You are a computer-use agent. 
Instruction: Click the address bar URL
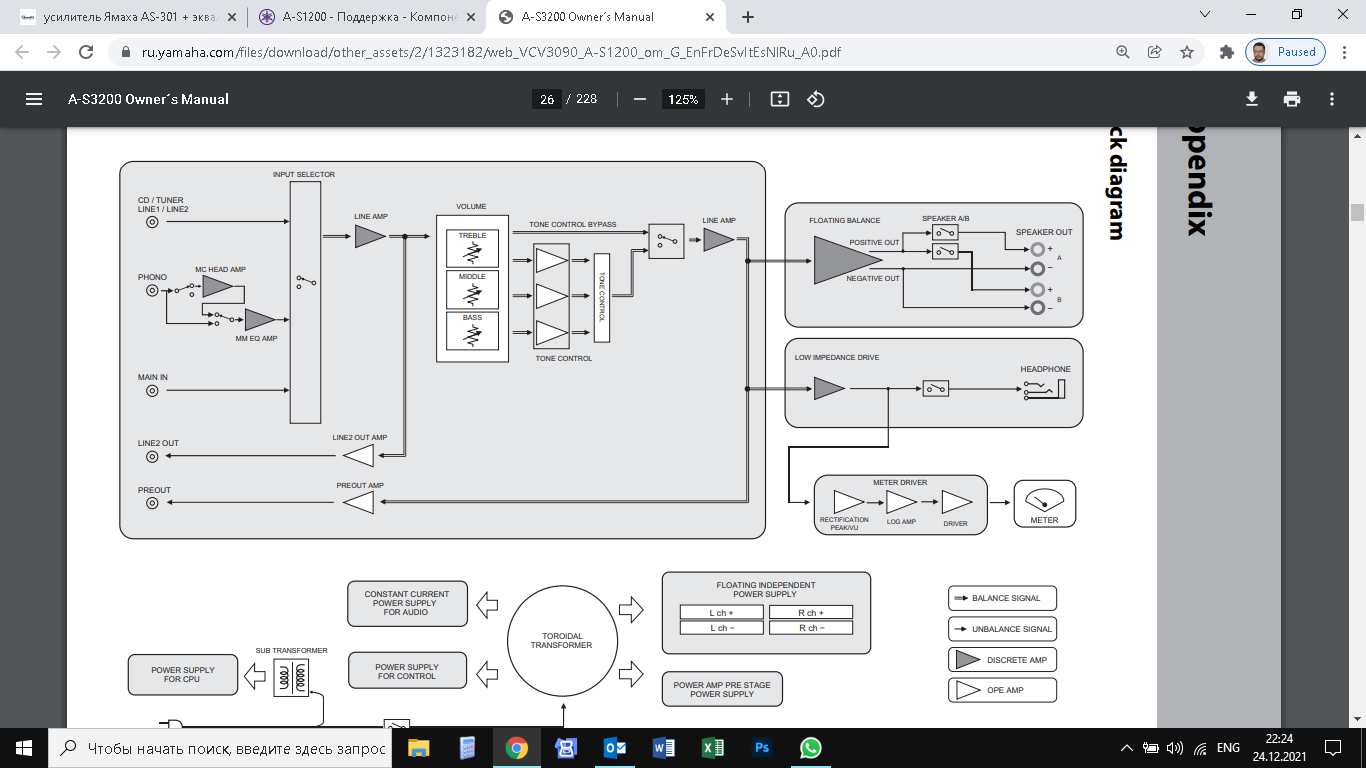point(490,52)
